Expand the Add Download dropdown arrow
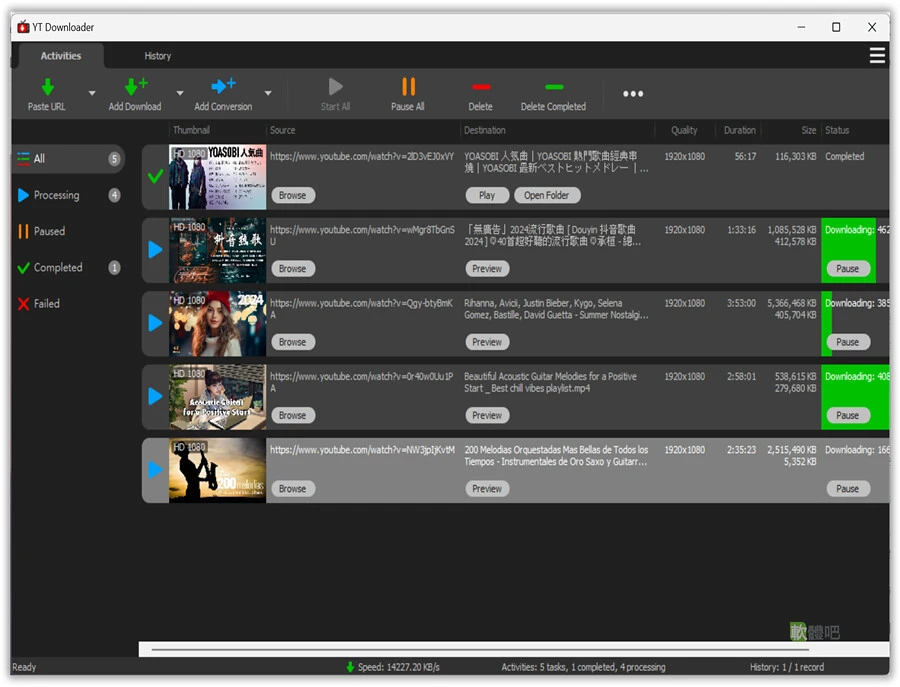 [x=180, y=93]
